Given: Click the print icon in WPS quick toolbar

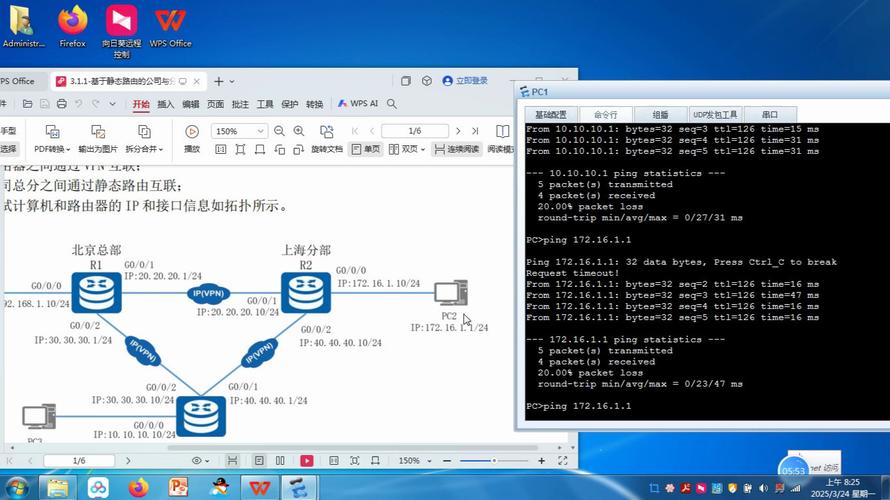Looking at the screenshot, I should [x=62, y=104].
